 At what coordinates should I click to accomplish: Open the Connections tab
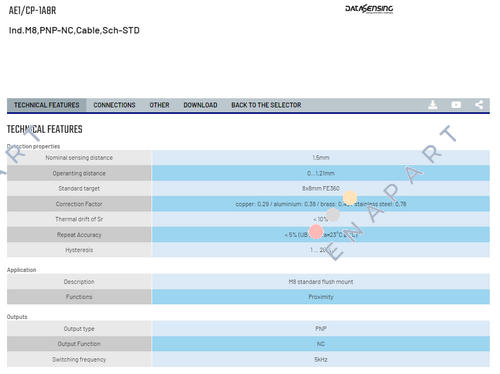pos(114,105)
